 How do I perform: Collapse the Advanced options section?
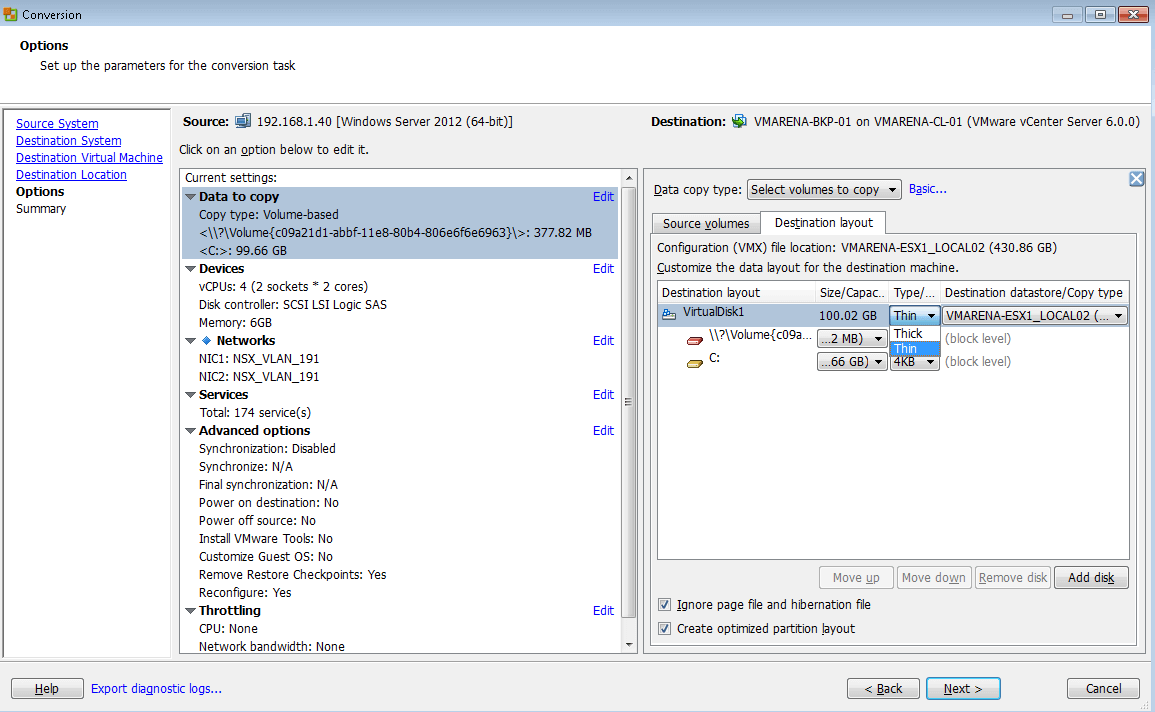[x=190, y=431]
